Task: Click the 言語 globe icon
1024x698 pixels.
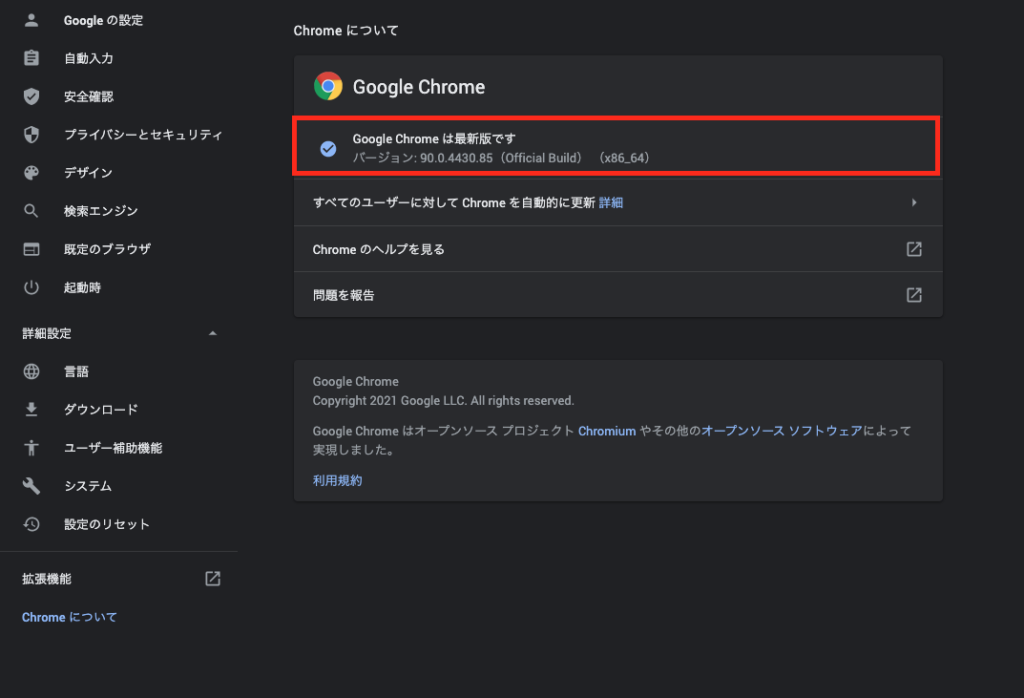Action: coord(31,371)
